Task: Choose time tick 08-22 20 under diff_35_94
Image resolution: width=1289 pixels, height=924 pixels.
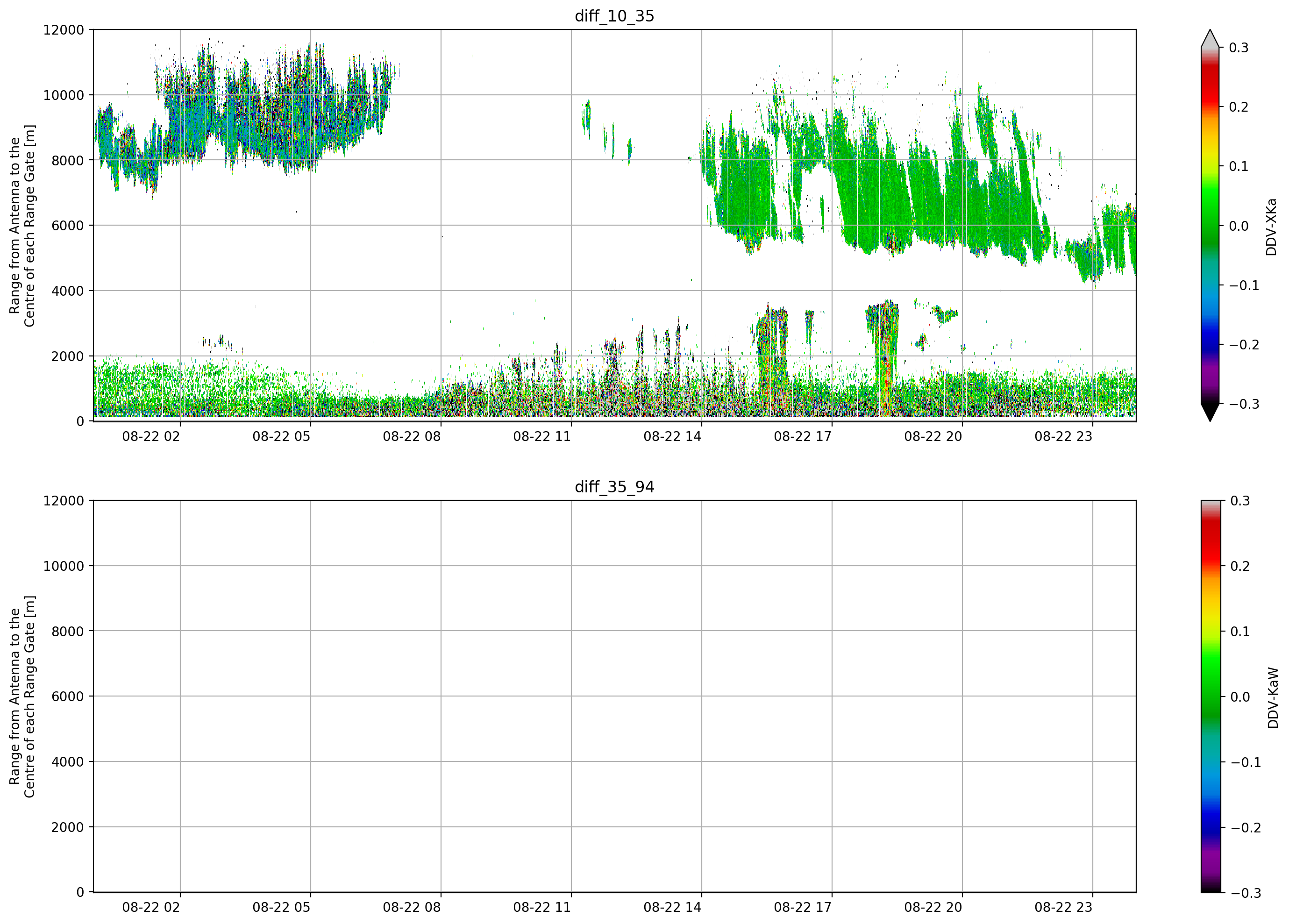Action: pyautogui.click(x=933, y=908)
